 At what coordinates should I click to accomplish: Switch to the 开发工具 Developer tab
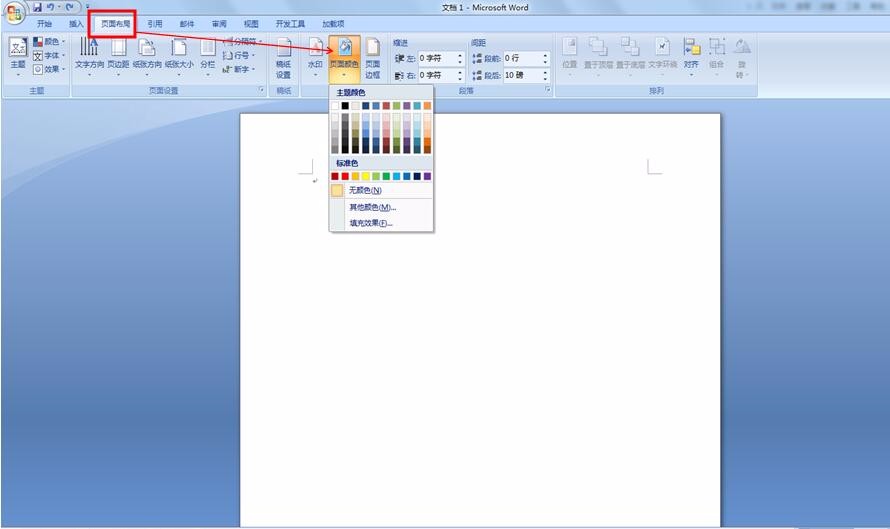click(290, 24)
